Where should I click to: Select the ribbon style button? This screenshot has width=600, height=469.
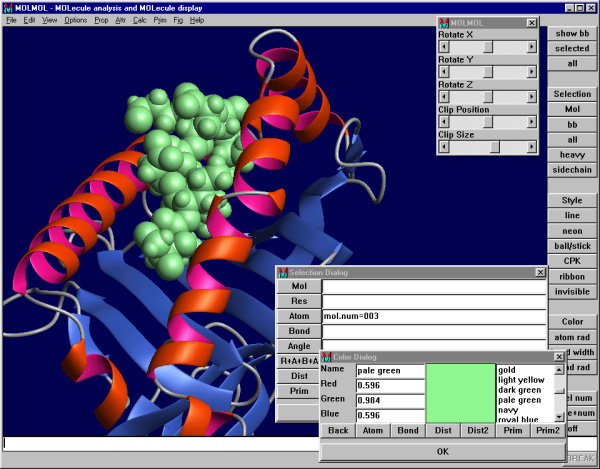point(572,278)
